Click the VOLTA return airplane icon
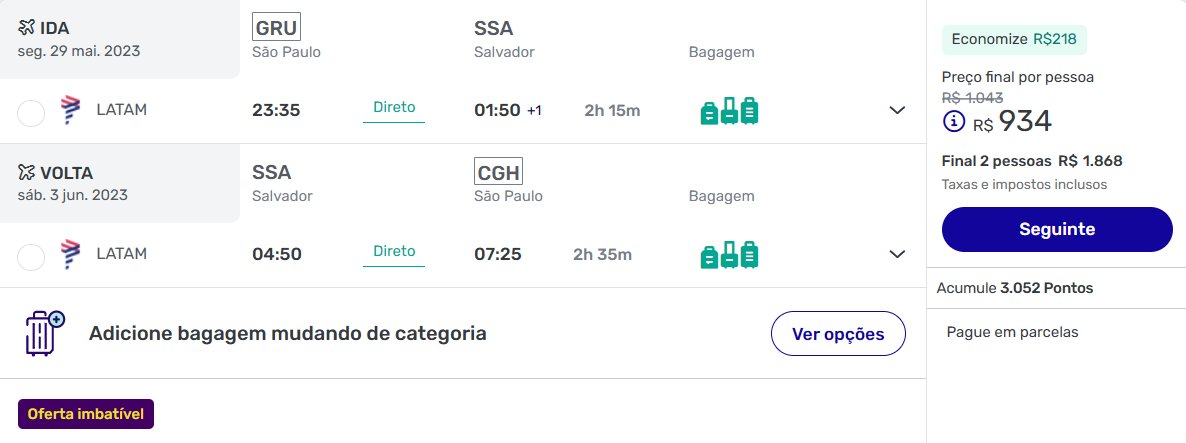This screenshot has width=1186, height=443. tap(26, 172)
